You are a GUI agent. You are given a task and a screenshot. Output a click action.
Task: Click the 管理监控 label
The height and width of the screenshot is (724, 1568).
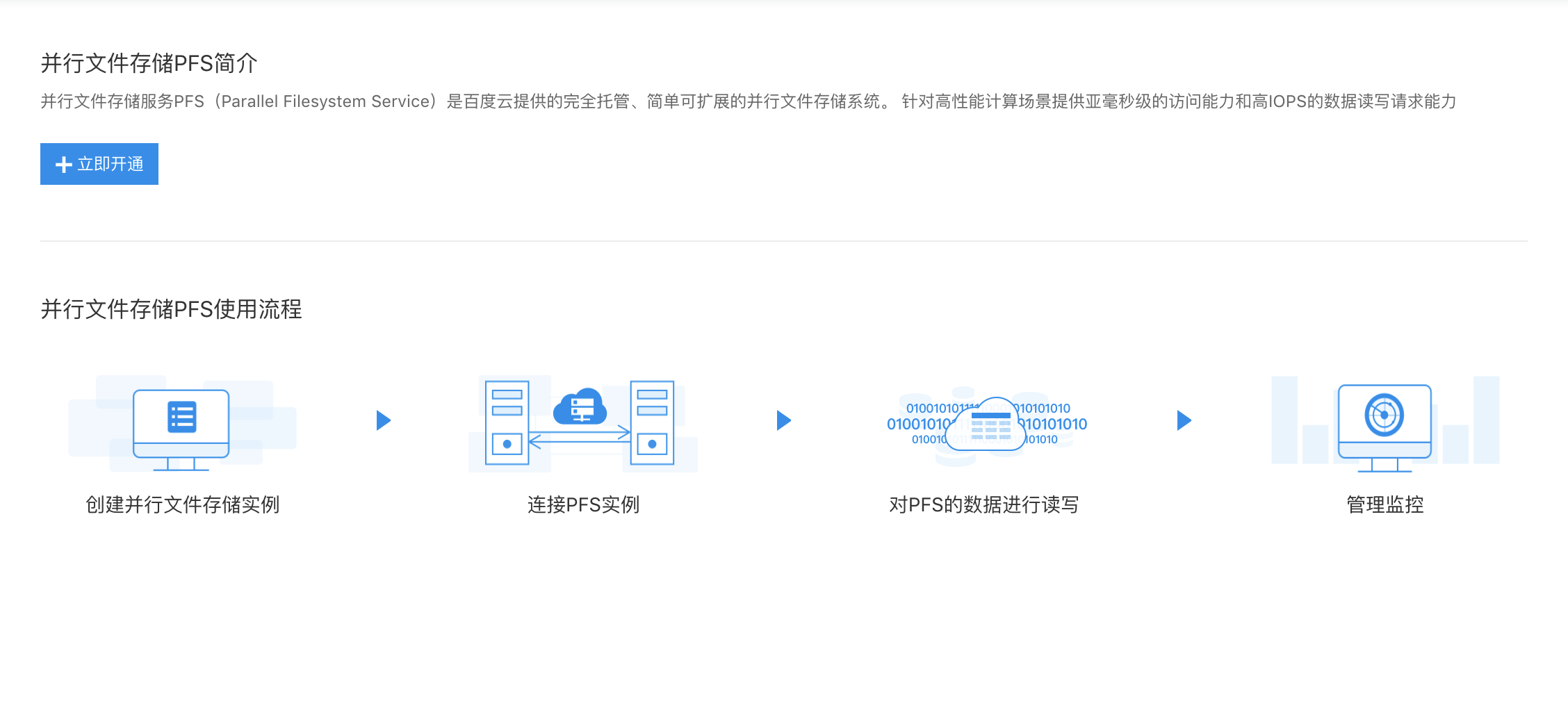1385,504
